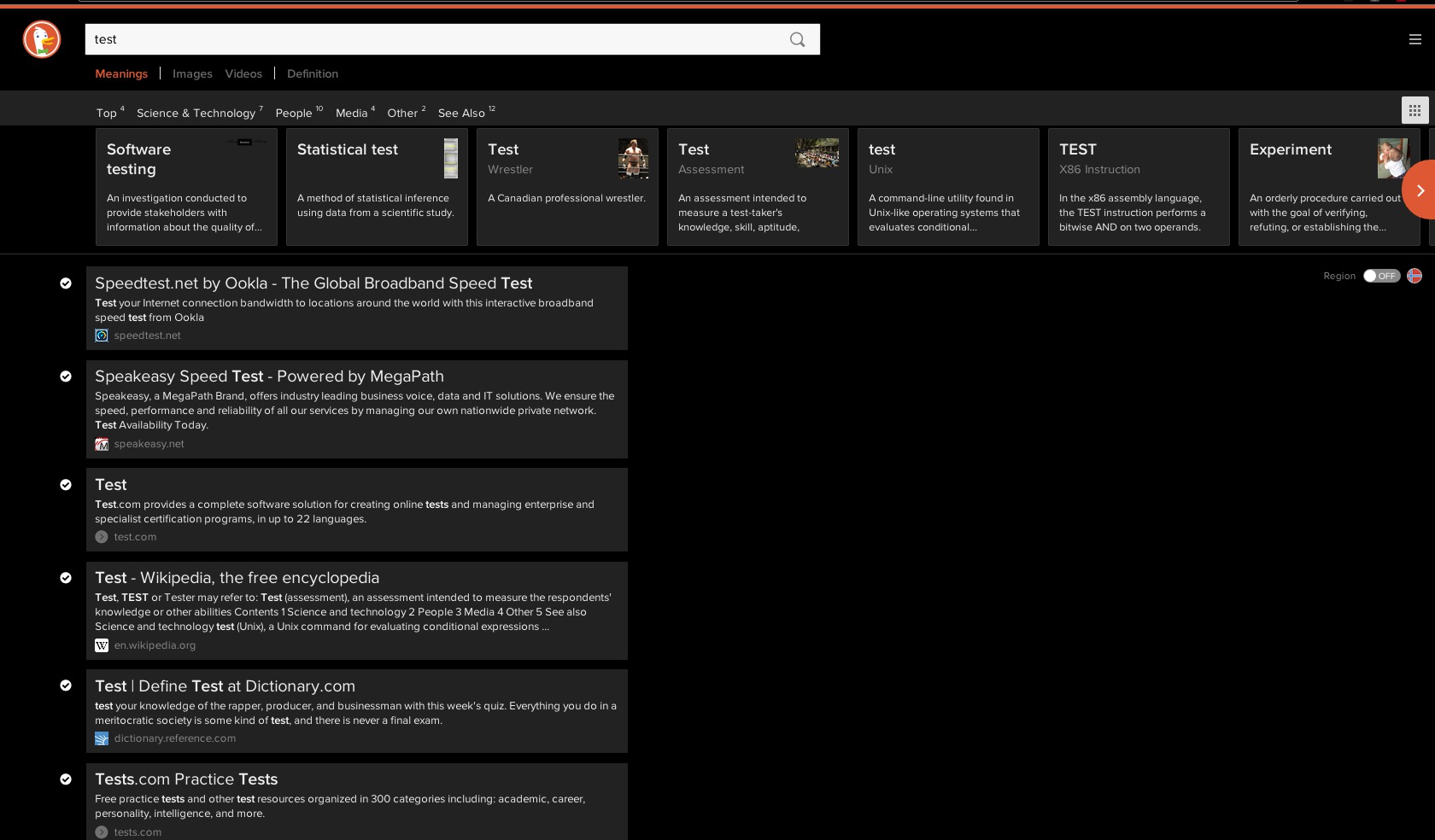This screenshot has height=840, width=1435.
Task: Open the test Unix card
Action: tap(948, 187)
